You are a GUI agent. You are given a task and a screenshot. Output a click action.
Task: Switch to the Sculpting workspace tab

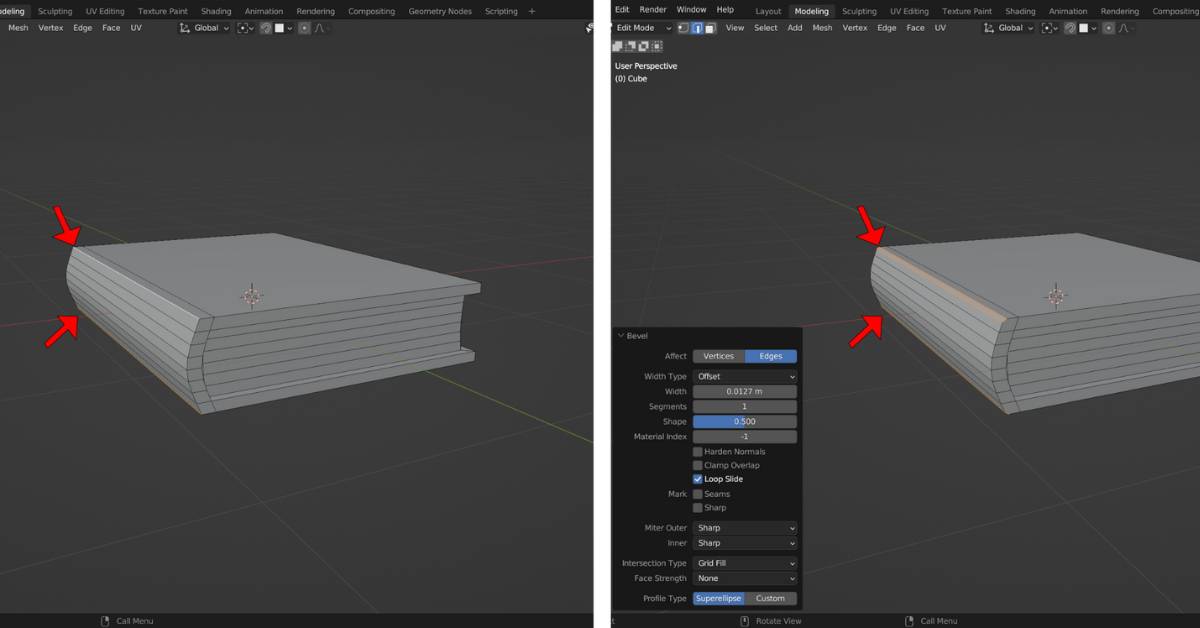pos(859,10)
